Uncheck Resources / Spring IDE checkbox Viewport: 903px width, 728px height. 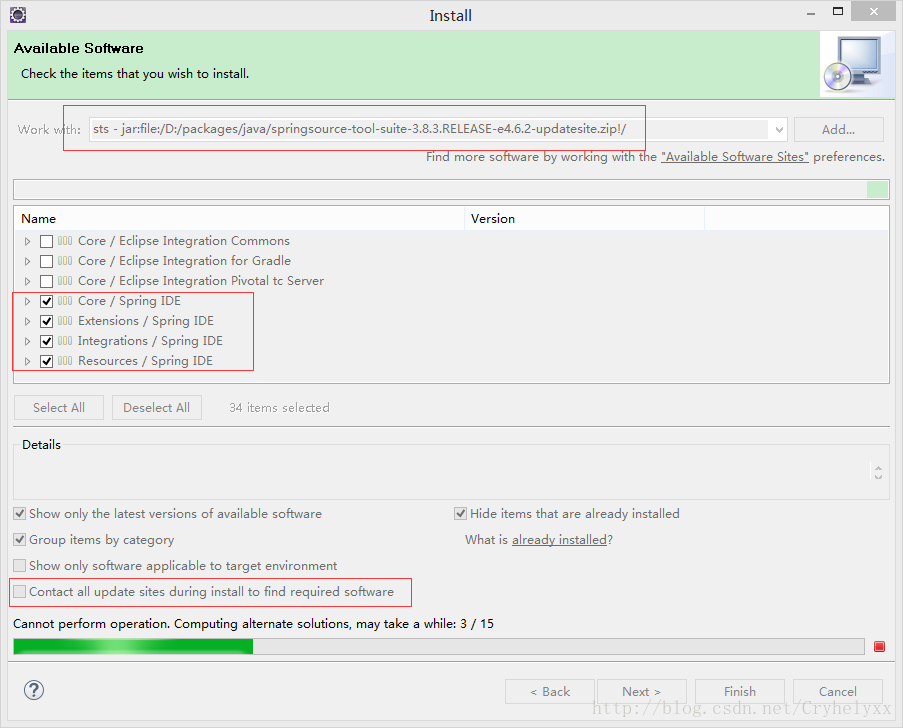tap(47, 362)
